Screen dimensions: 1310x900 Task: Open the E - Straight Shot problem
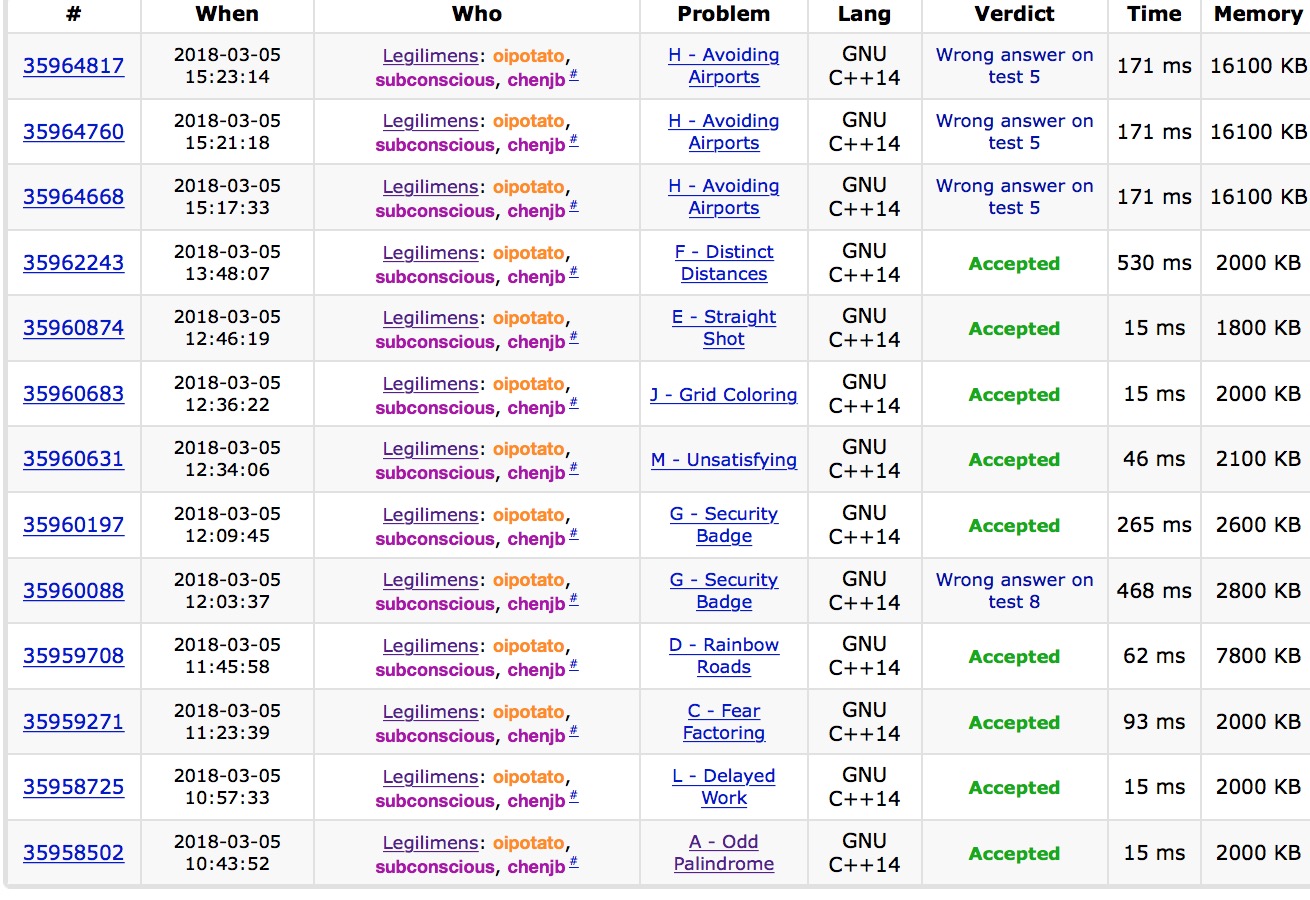(x=723, y=328)
